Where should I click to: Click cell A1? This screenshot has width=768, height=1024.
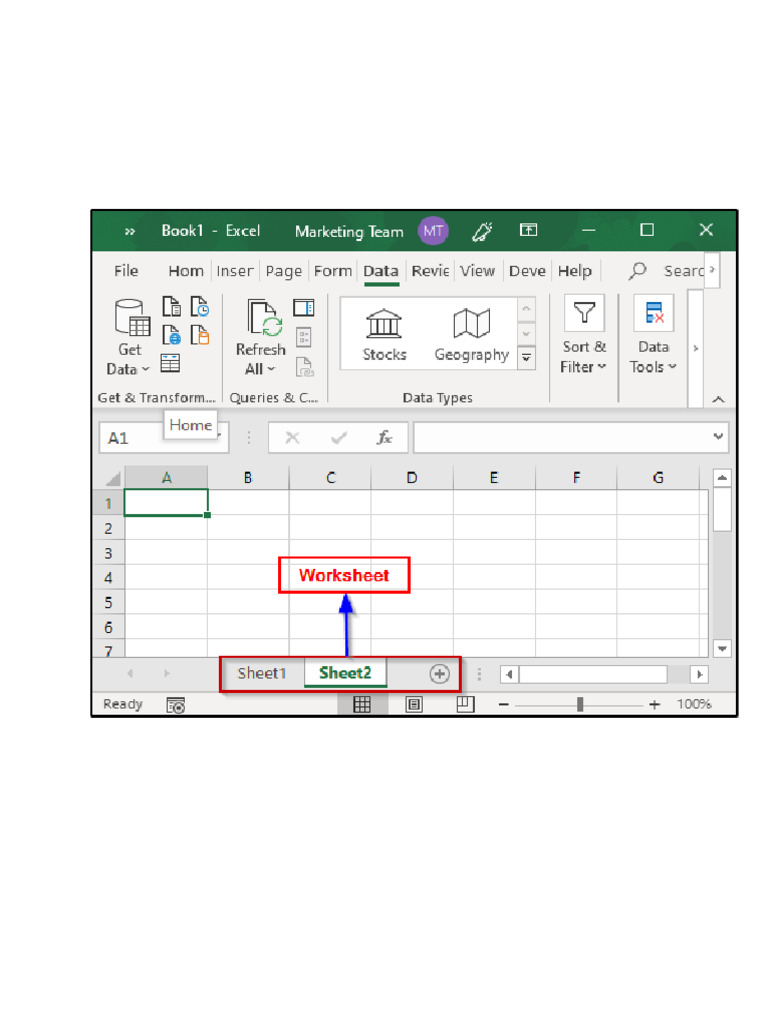pos(166,503)
